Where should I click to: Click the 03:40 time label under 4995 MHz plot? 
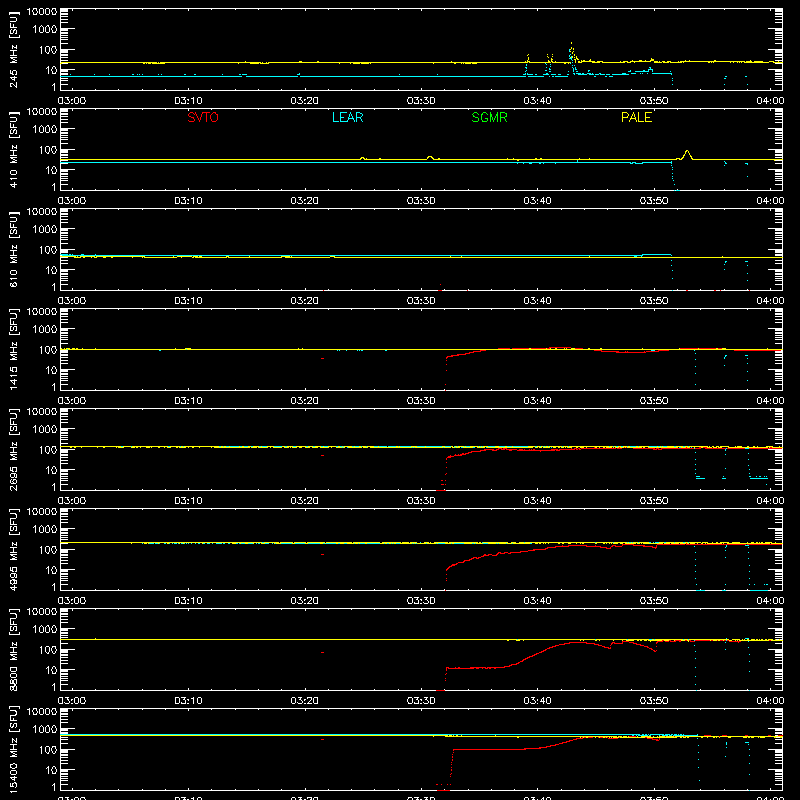[x=537, y=601]
